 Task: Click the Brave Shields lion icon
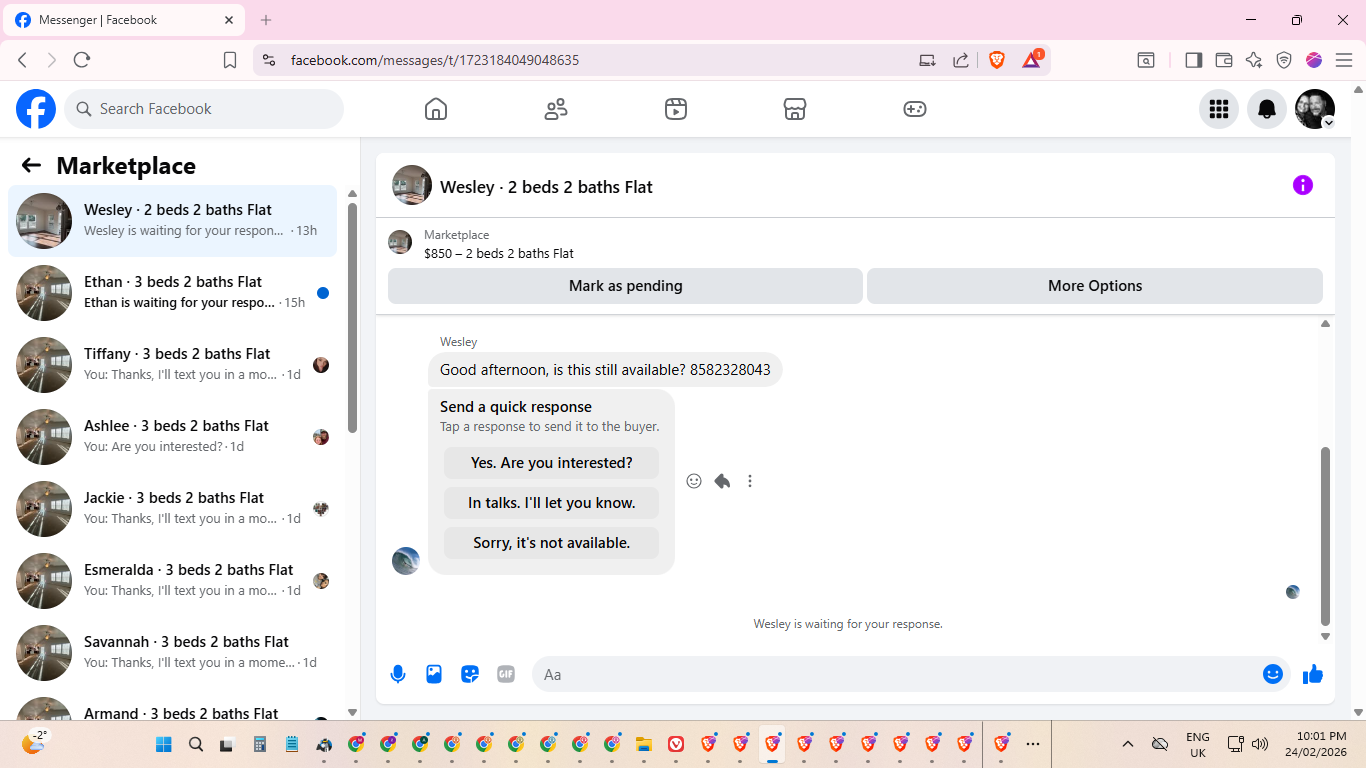point(997,60)
